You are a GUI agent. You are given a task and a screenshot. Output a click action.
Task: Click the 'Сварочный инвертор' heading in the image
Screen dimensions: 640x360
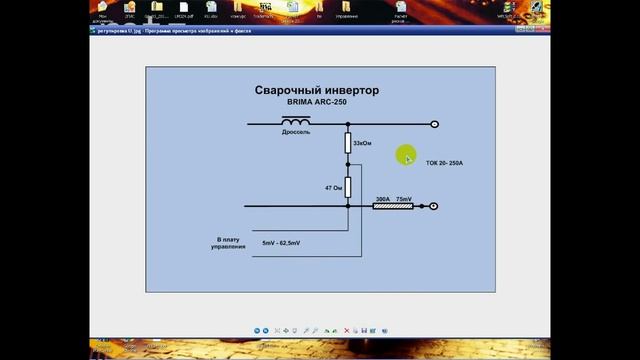tap(317, 90)
